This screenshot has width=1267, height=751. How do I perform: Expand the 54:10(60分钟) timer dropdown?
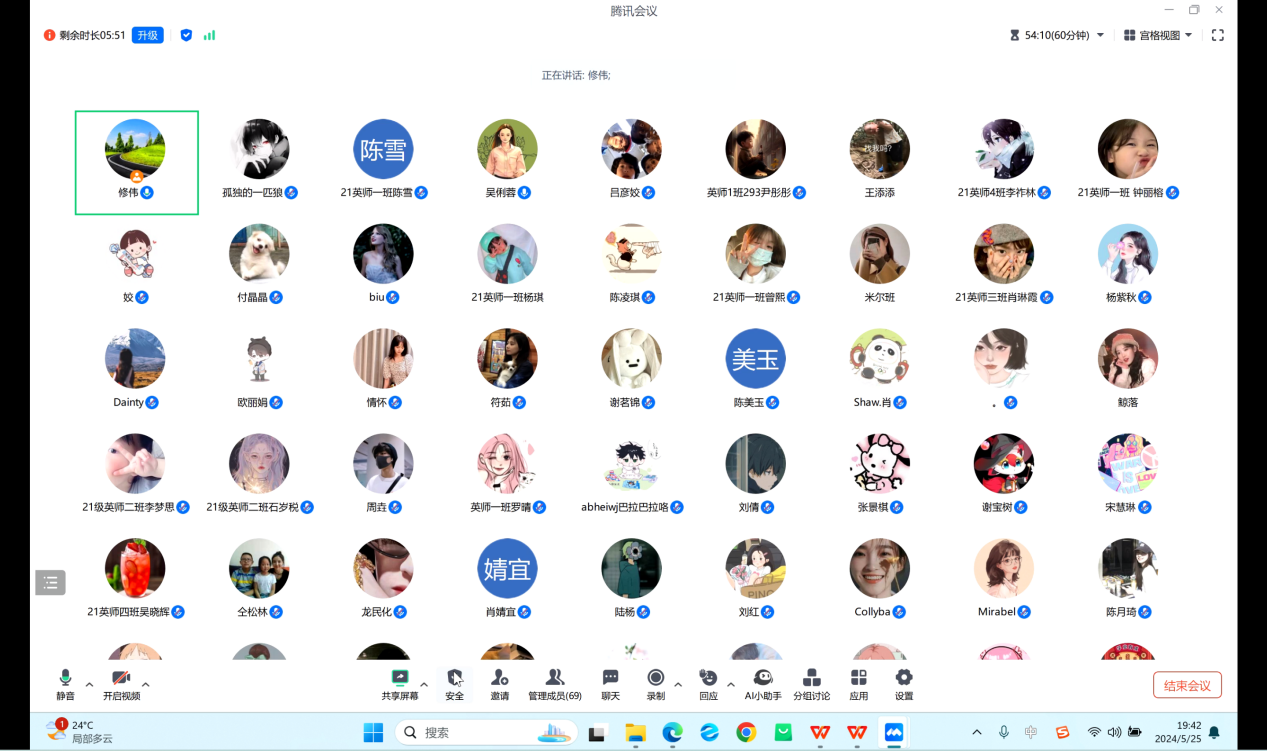point(1100,35)
